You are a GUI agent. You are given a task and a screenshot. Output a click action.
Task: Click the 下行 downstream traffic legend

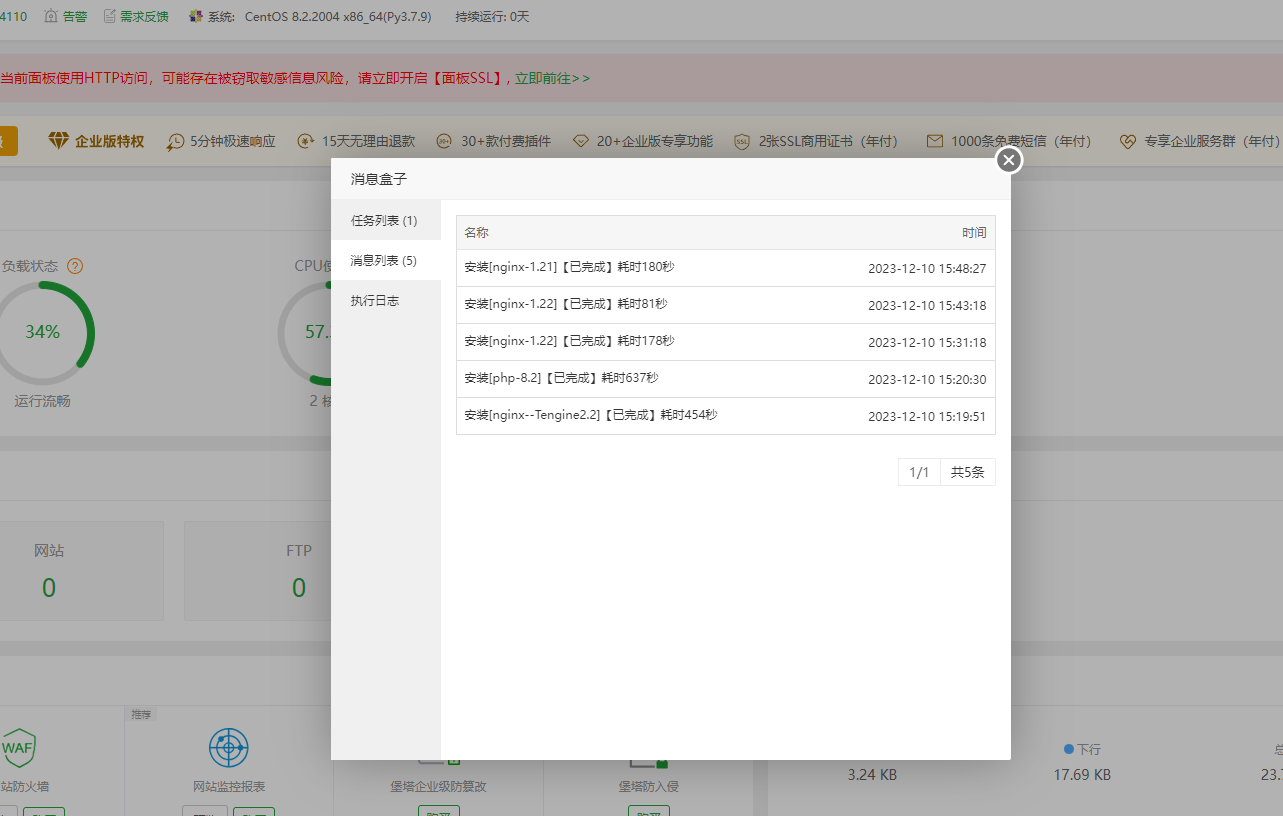1082,748
